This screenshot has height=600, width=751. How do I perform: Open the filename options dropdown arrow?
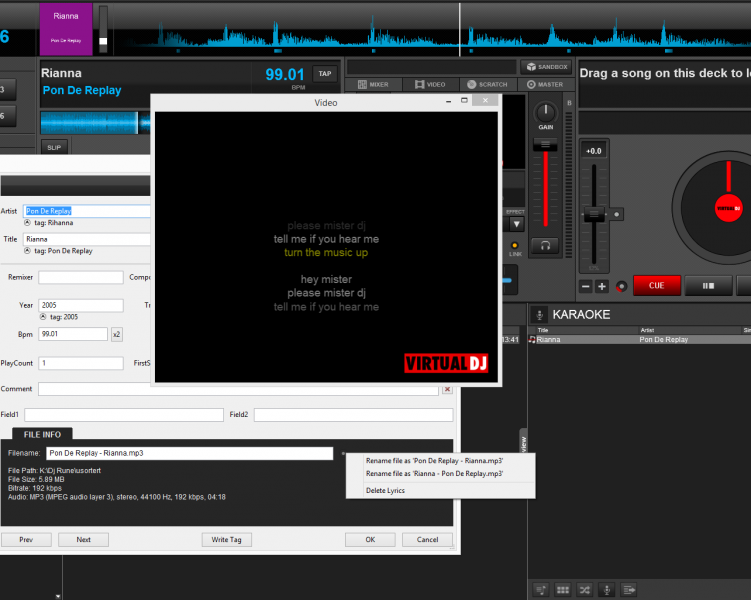click(343, 453)
